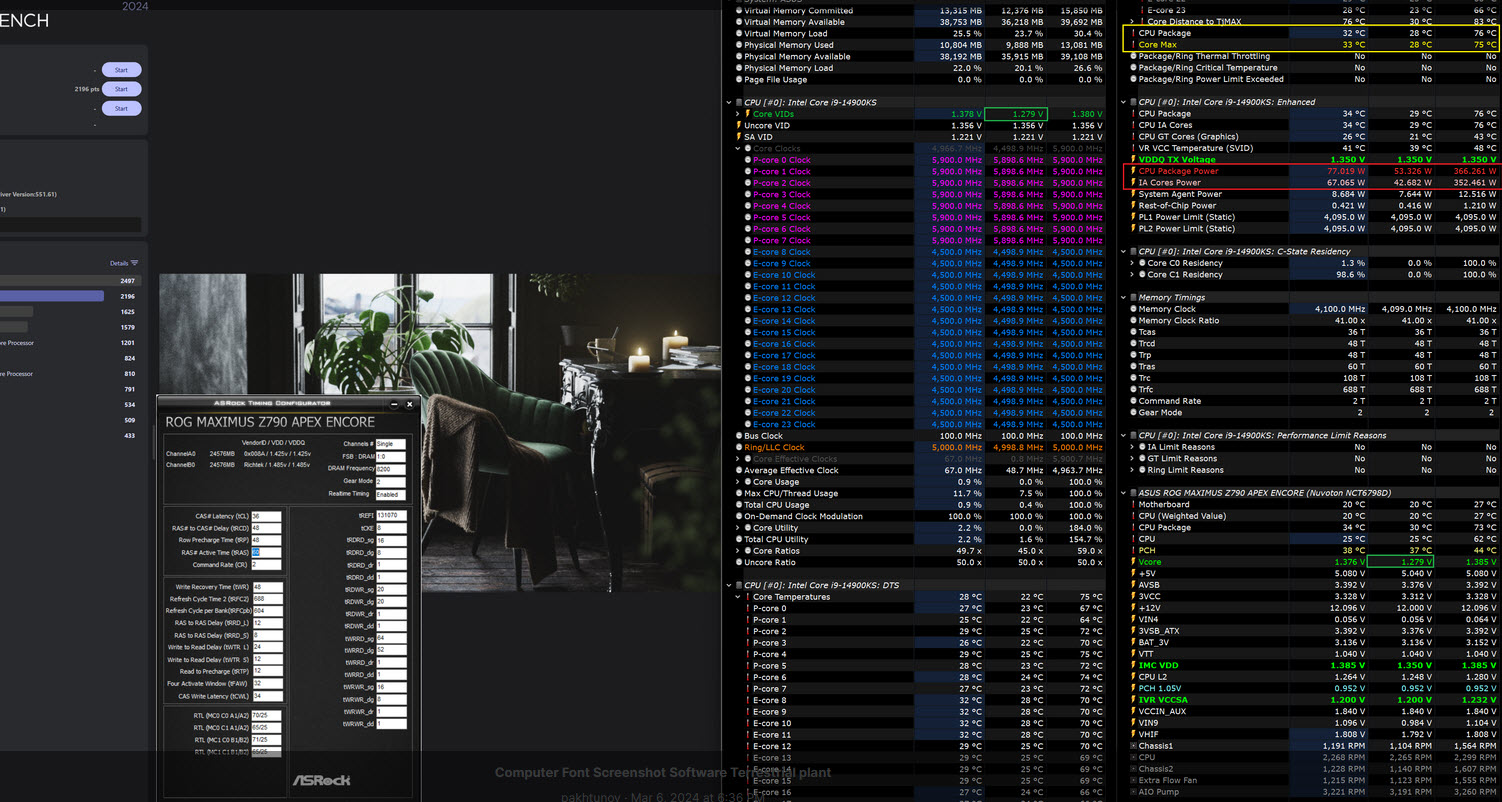The image size is (1502, 802).
Task: Click the topmost Start button in Cinebench
Action: 121,70
